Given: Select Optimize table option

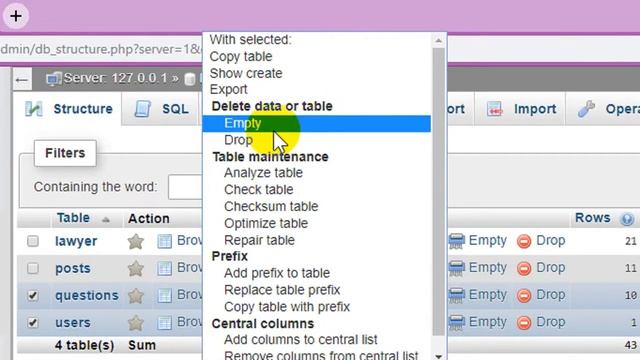Looking at the screenshot, I should 316,223.
